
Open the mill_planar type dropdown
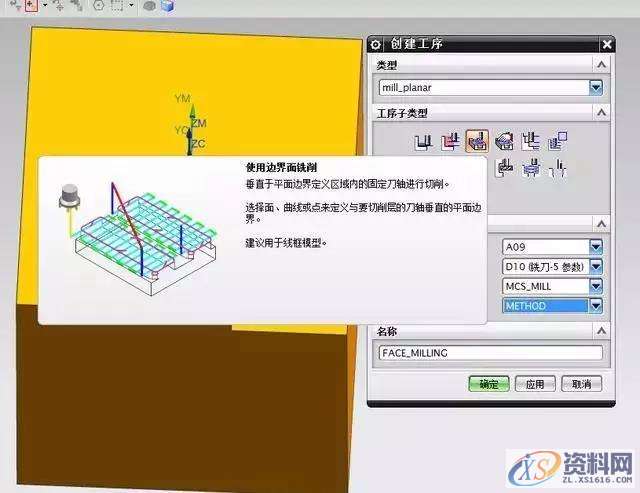(596, 87)
